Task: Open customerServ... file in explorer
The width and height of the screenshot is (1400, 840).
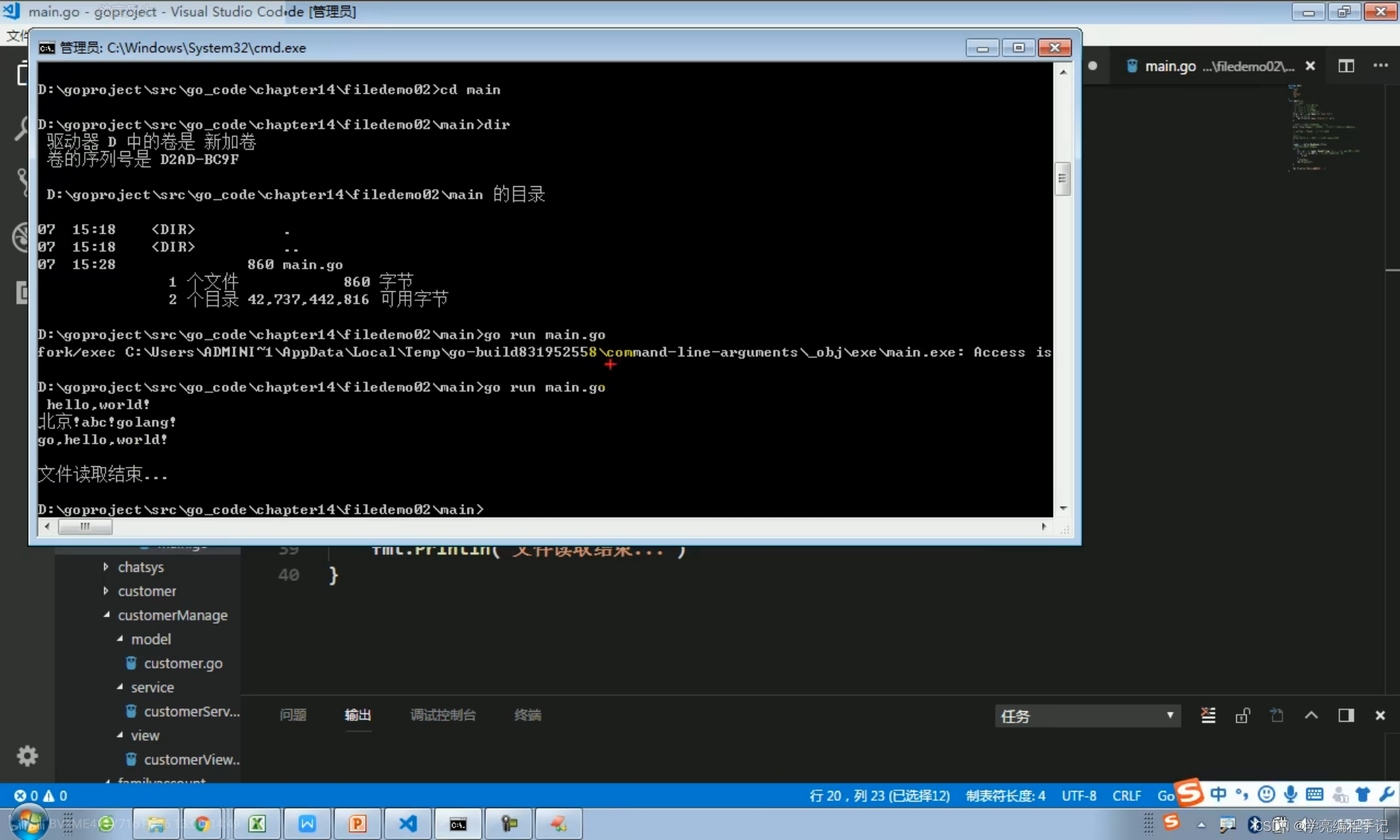Action: [191, 711]
